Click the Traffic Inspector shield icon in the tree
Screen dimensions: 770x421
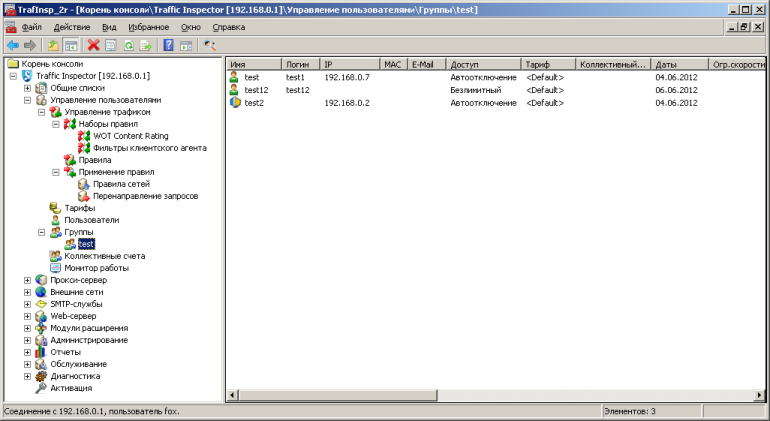27,76
